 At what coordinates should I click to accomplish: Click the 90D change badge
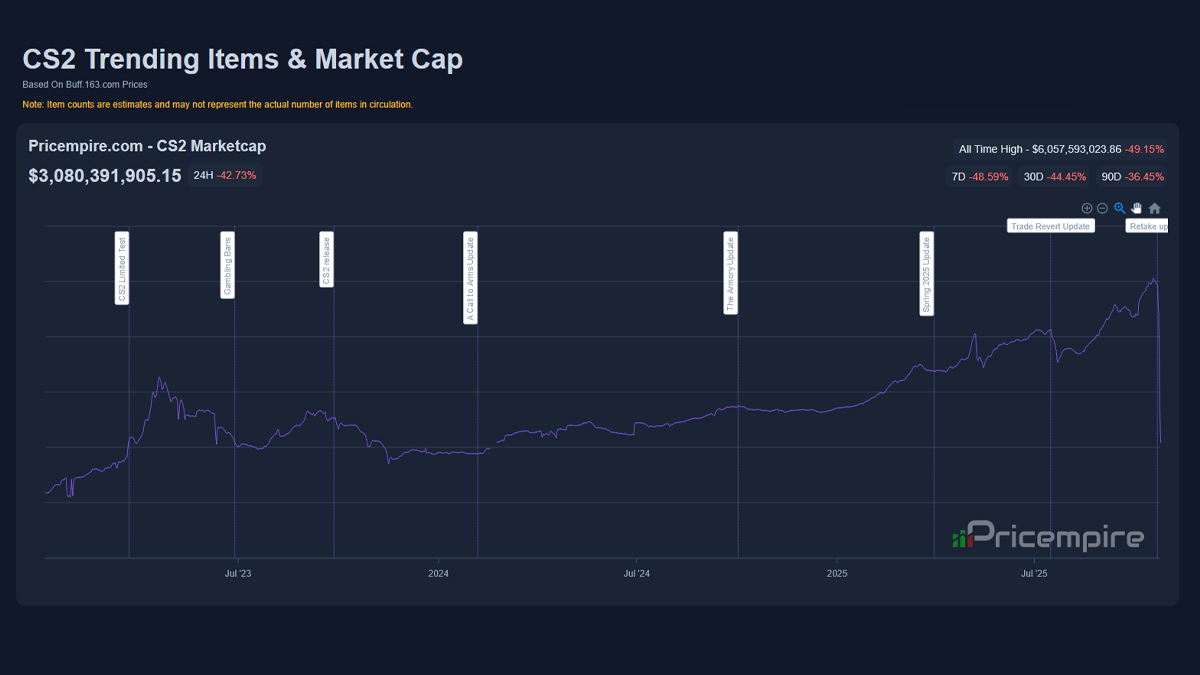coord(1132,177)
